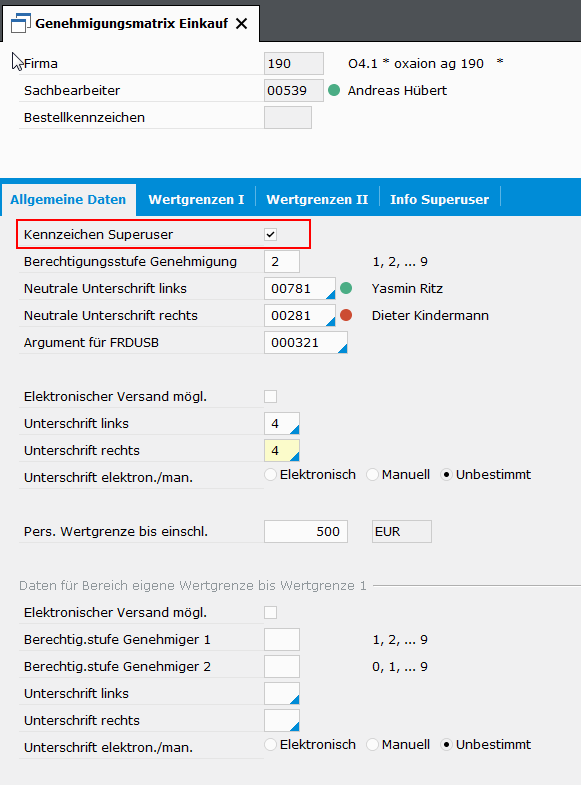
Task: Open lookup for Neutrale Unterschrift links field
Action: click(x=330, y=294)
